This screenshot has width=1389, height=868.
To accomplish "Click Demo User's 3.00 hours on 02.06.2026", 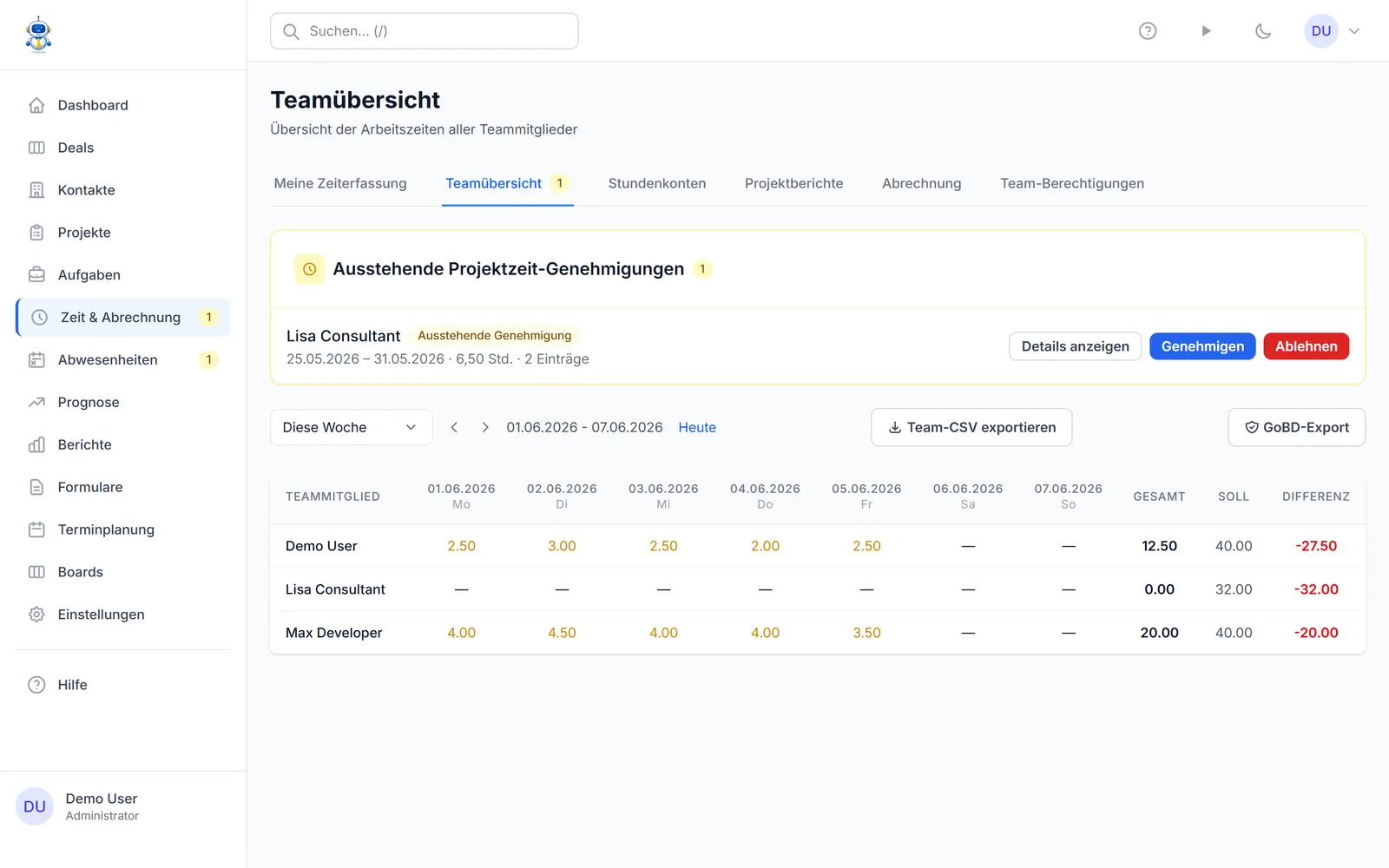I will point(562,546).
